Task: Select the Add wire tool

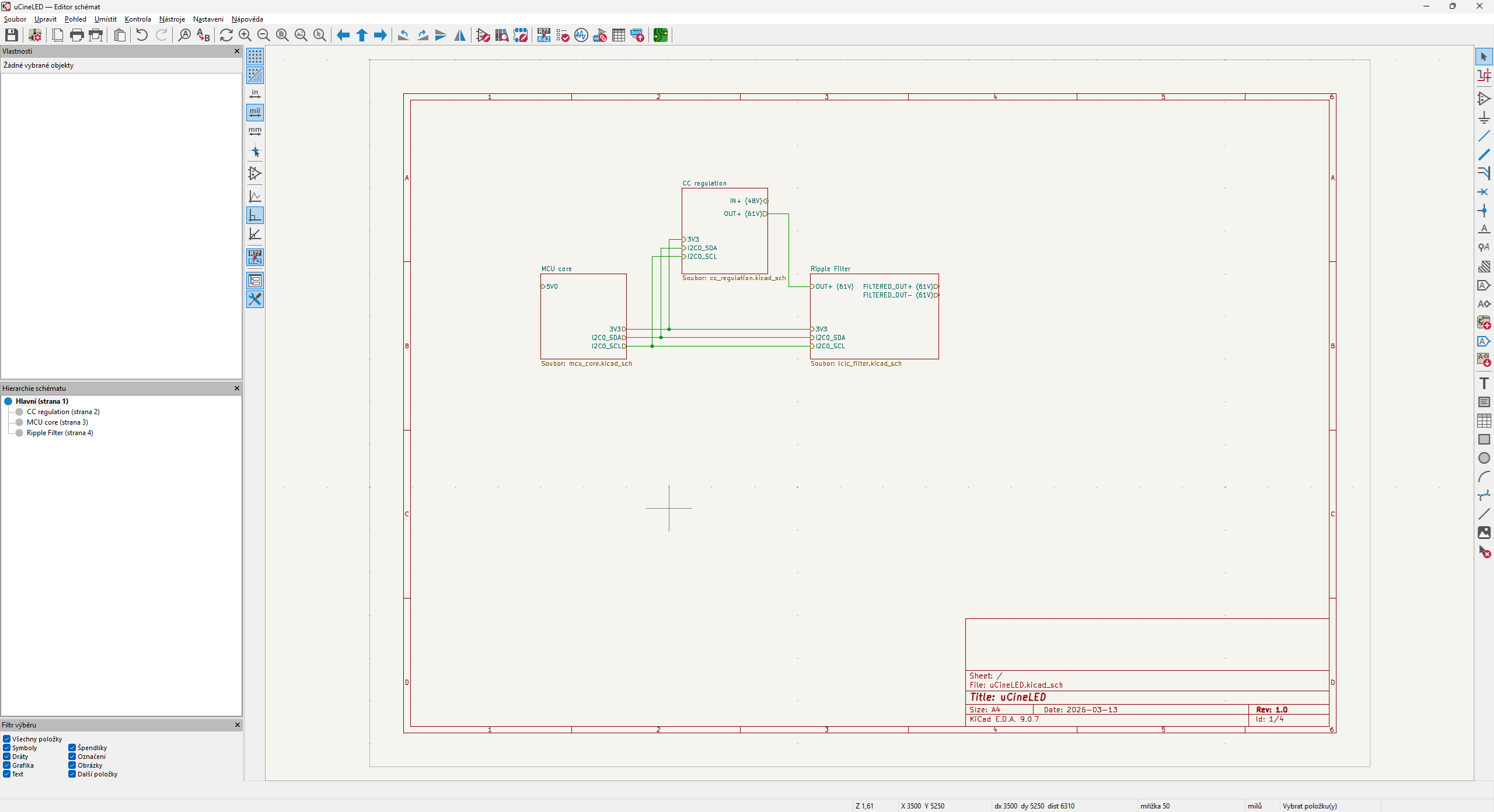Action: [x=1484, y=136]
